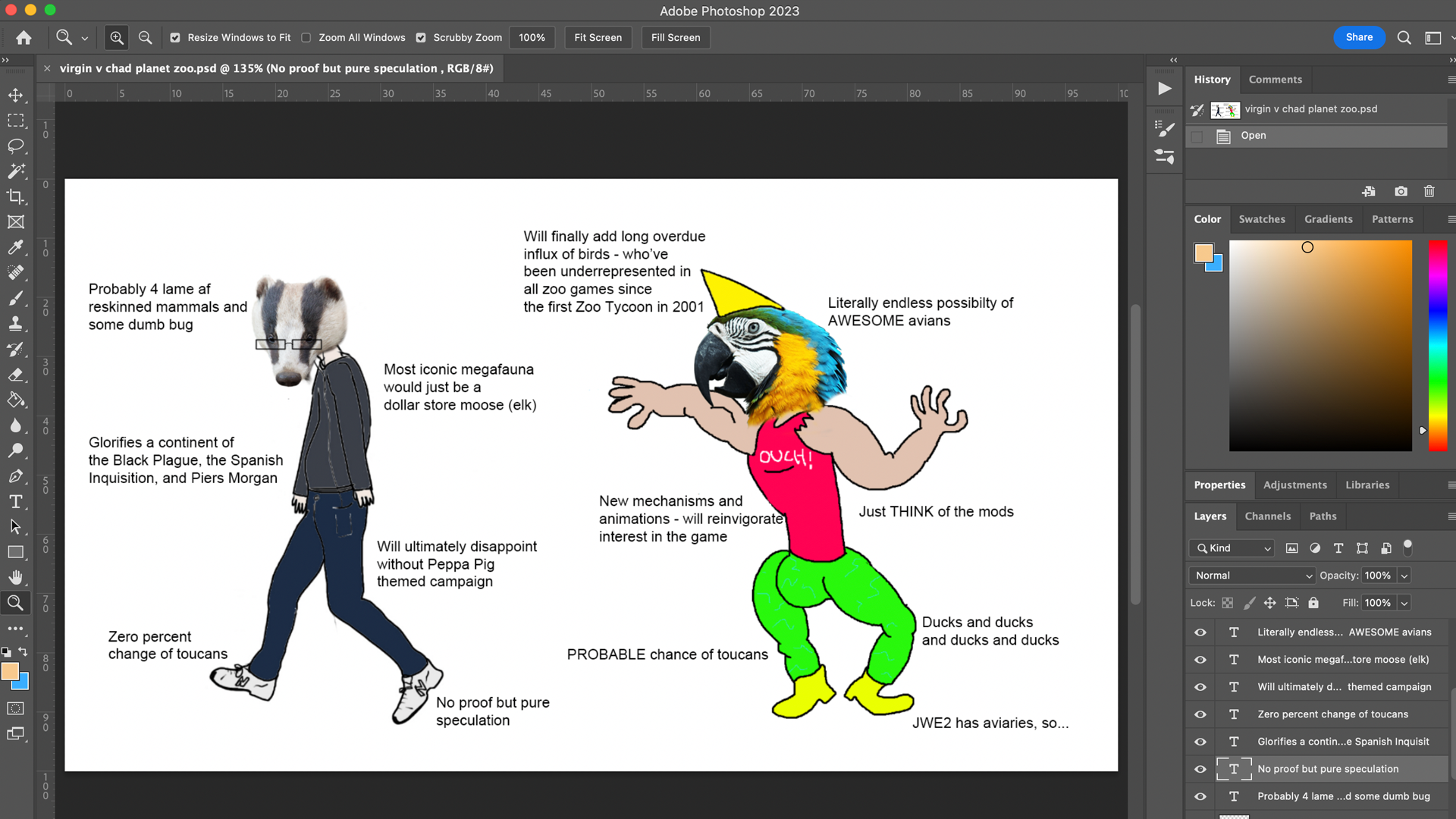1456x819 pixels.
Task: Click inside the color picker field
Action: [x=1320, y=346]
